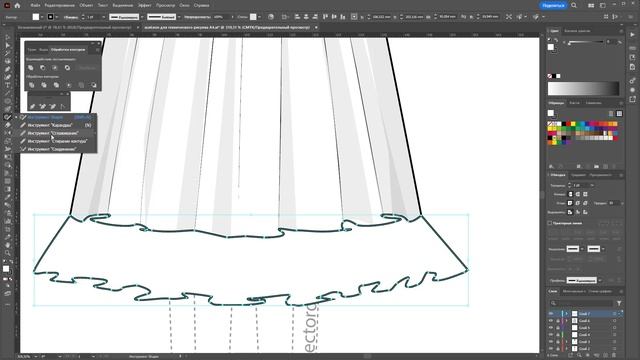This screenshot has width=640, height=360.
Task: Open stroke profile dropdown in Stroke panel
Action: click(600, 280)
